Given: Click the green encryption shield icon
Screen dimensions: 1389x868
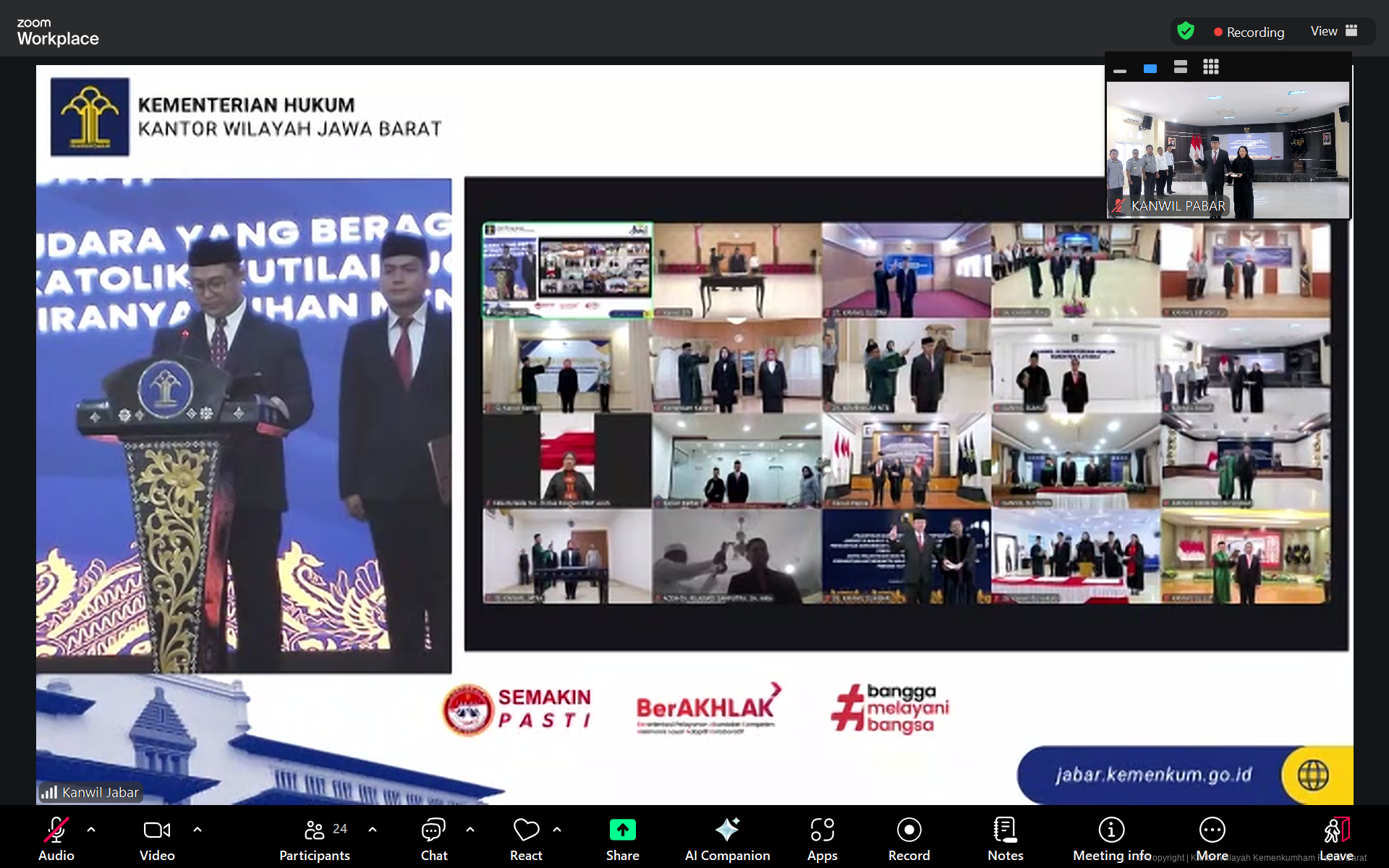Looking at the screenshot, I should tap(1185, 31).
